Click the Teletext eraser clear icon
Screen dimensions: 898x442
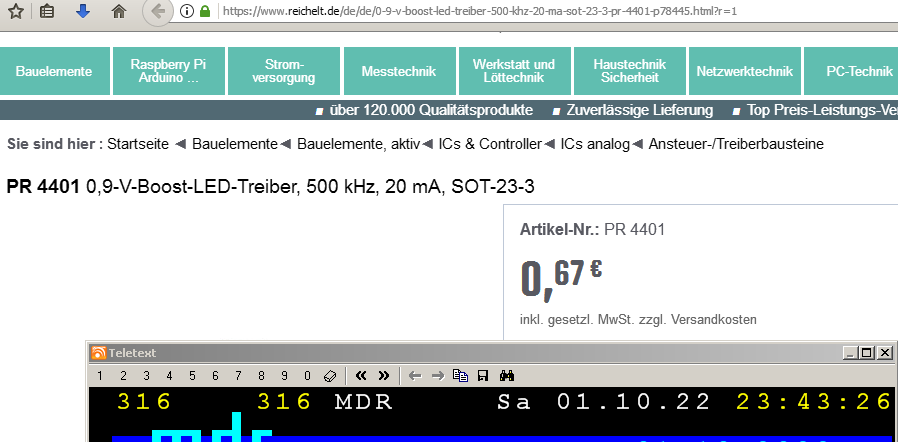329,376
